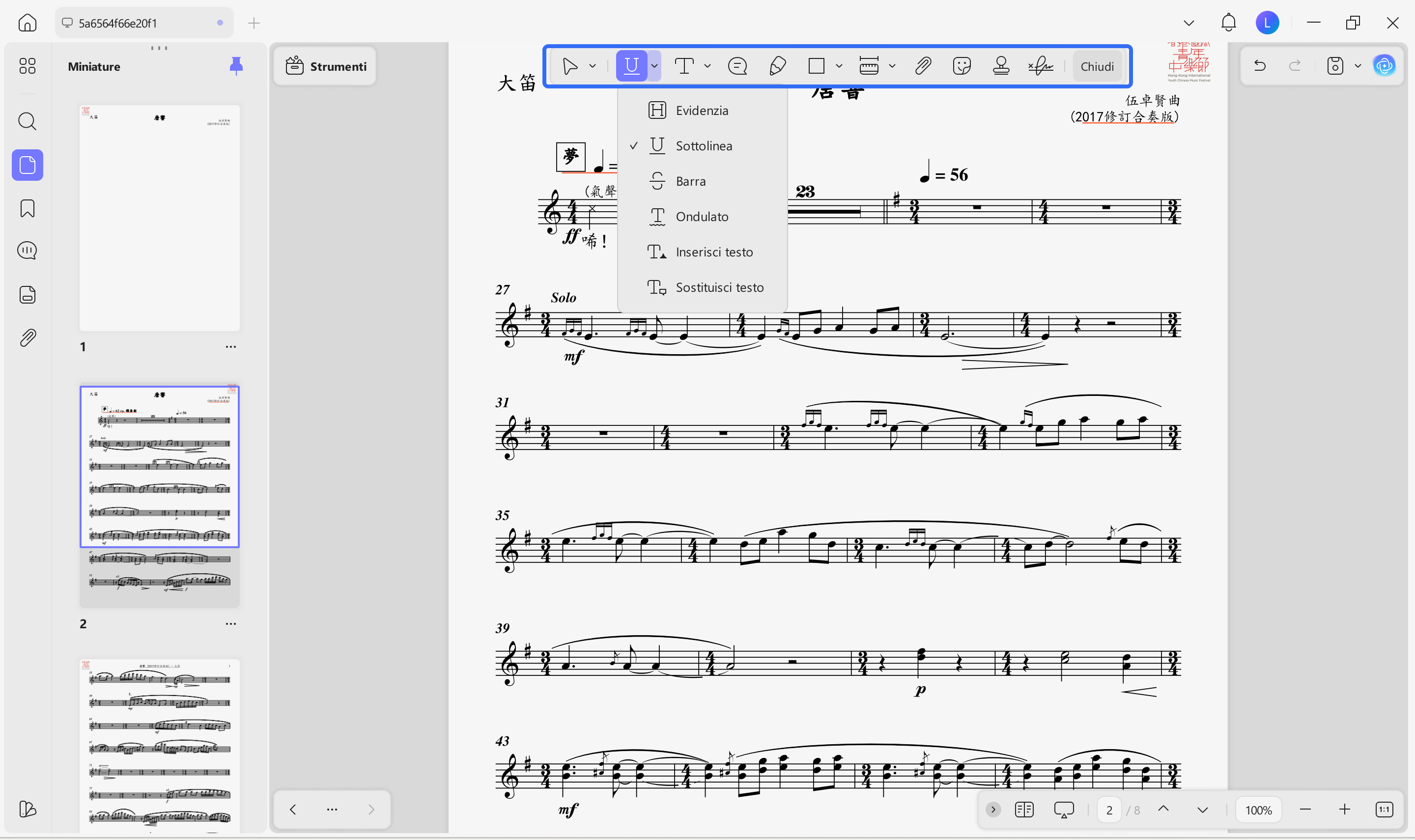The width and height of the screenshot is (1415, 840).
Task: Open the attachments paperclip sidebar icon
Action: tap(27, 338)
